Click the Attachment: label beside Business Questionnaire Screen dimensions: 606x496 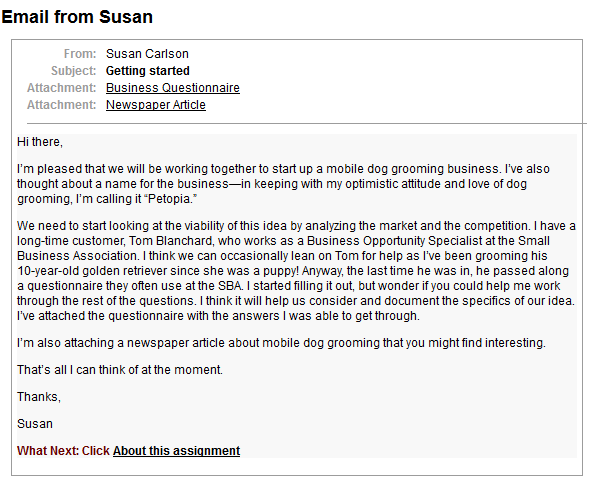point(62,88)
